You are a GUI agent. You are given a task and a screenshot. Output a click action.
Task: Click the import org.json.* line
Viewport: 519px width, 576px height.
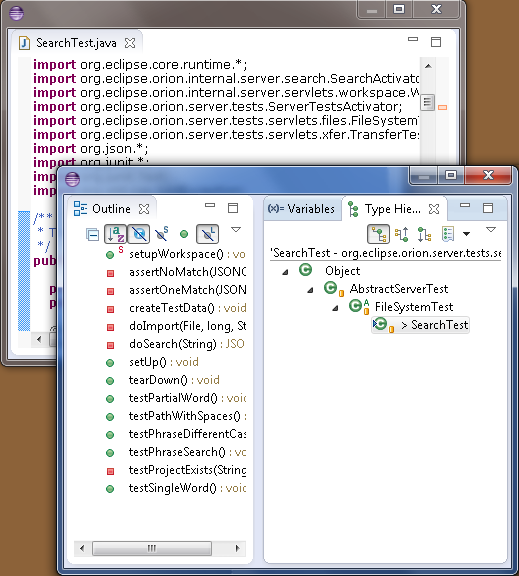tap(91, 149)
